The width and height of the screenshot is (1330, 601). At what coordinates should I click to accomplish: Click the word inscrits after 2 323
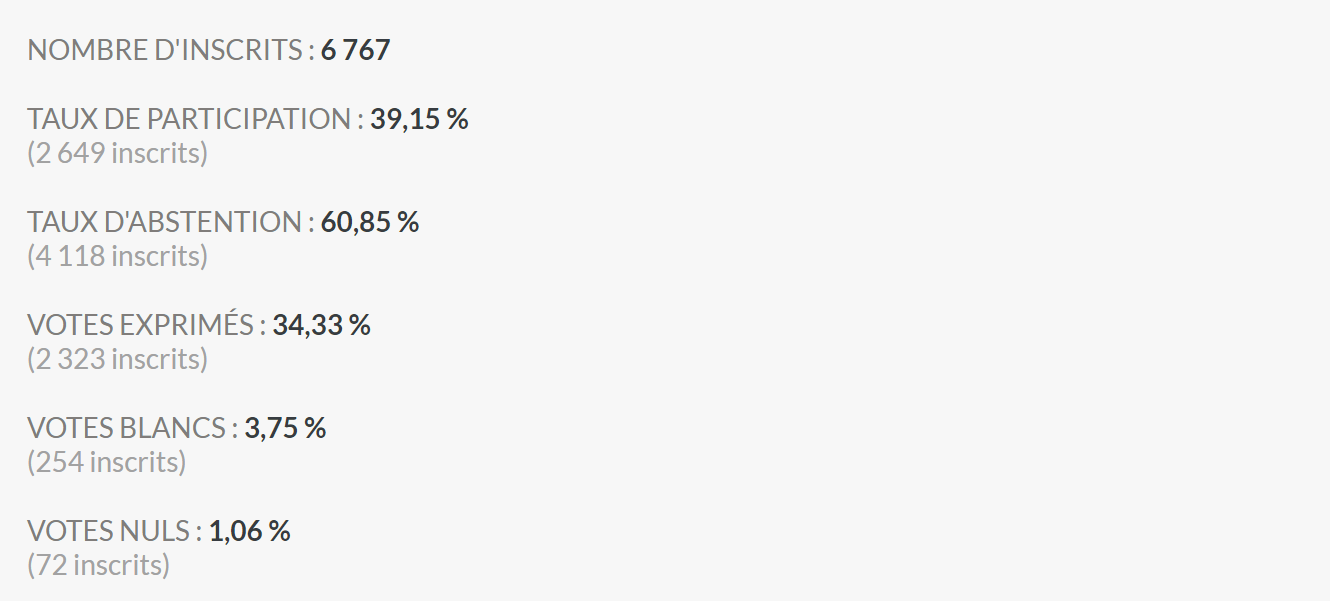tap(155, 360)
